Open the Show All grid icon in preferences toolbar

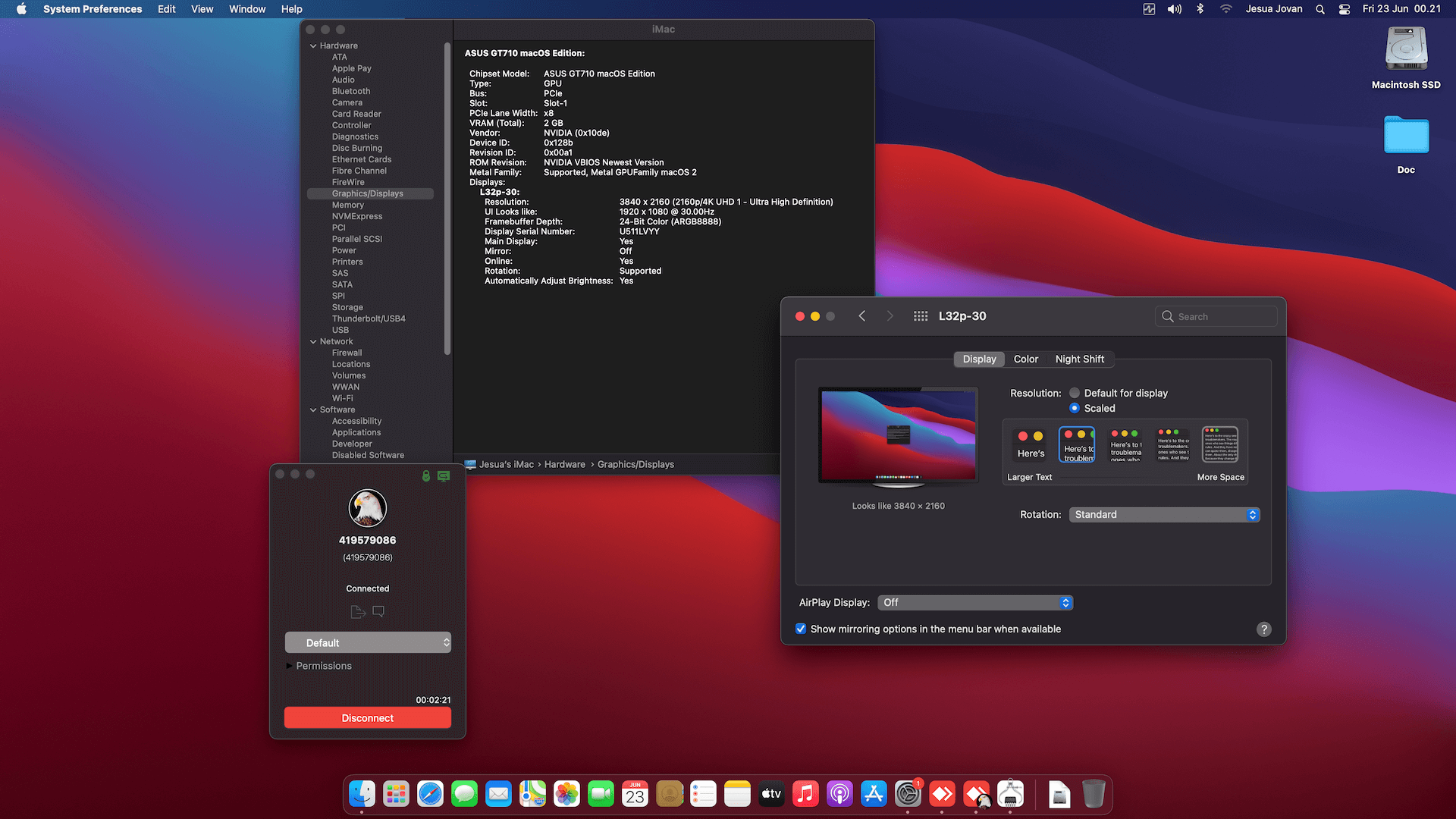(919, 315)
